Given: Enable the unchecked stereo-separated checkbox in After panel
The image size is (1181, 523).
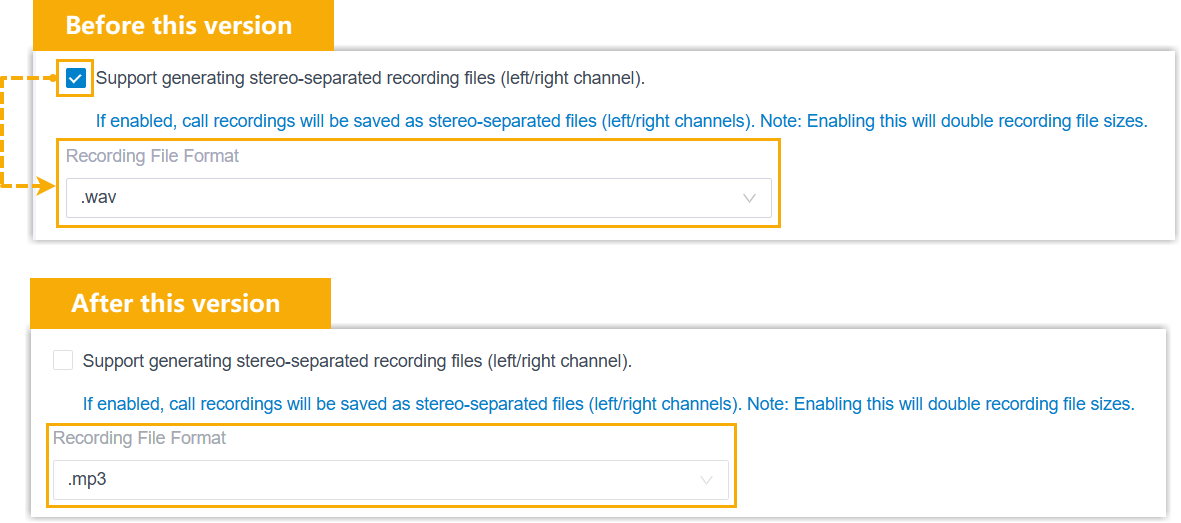Looking at the screenshot, I should pos(63,360).
